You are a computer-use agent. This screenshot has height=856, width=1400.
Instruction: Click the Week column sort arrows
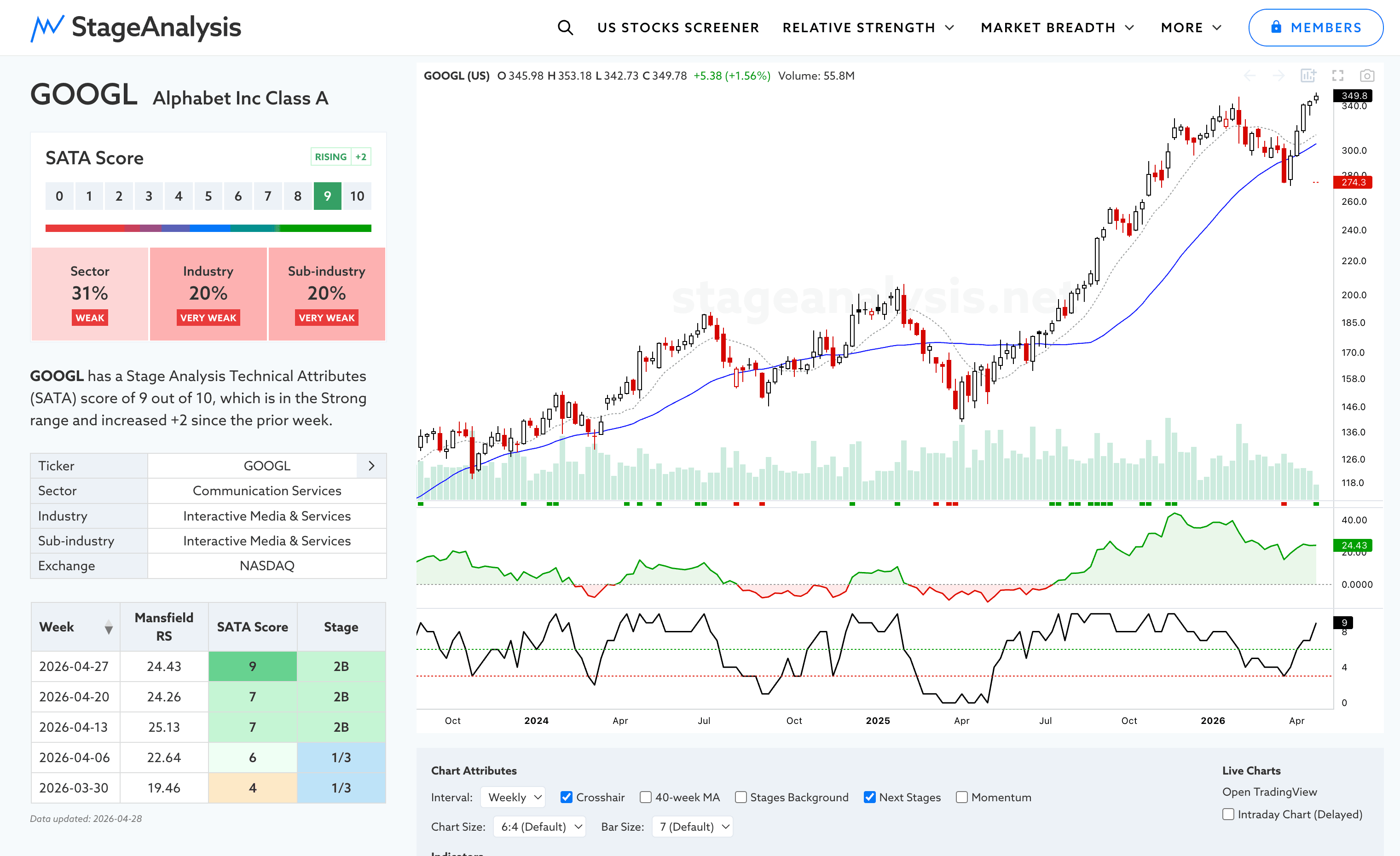tap(109, 627)
